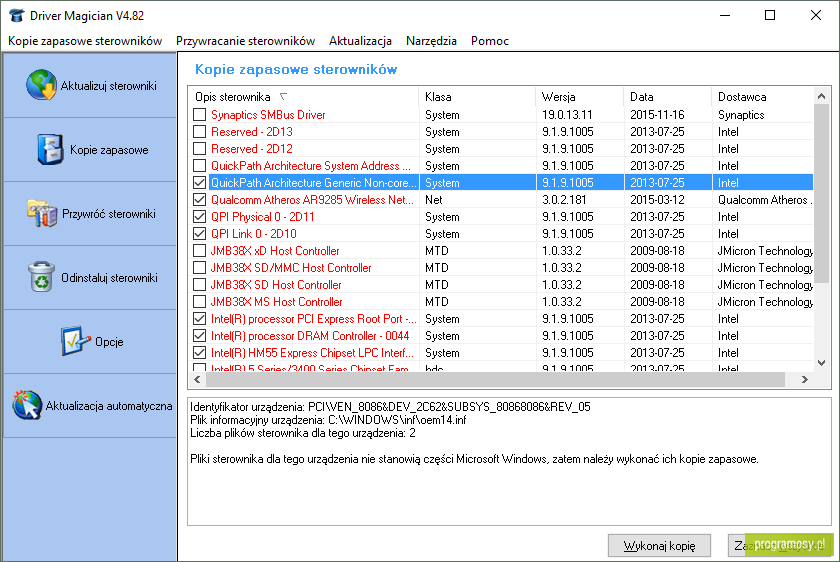Click version 3.0.2.181 cell

[x=564, y=200]
